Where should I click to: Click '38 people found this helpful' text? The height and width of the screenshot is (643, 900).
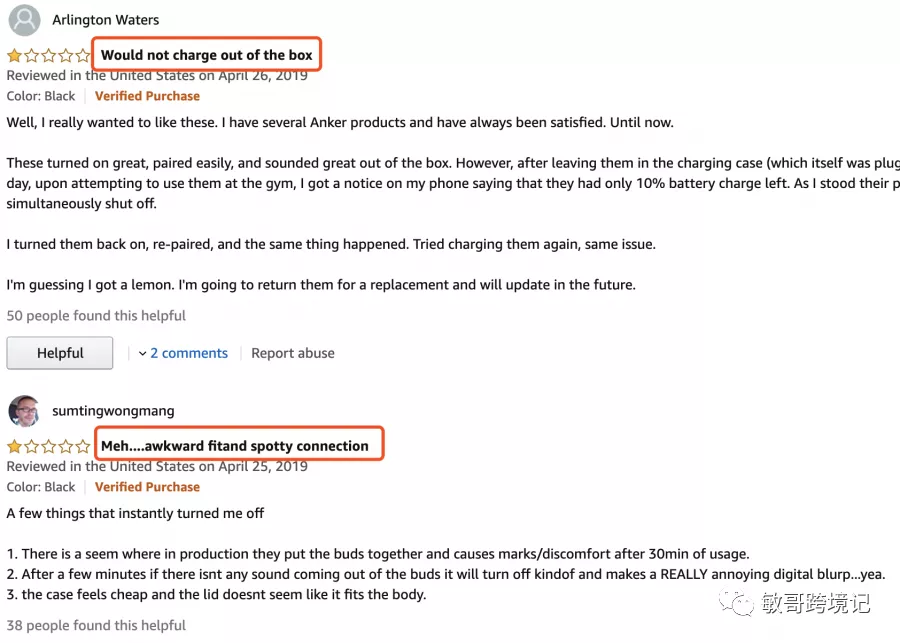click(96, 625)
